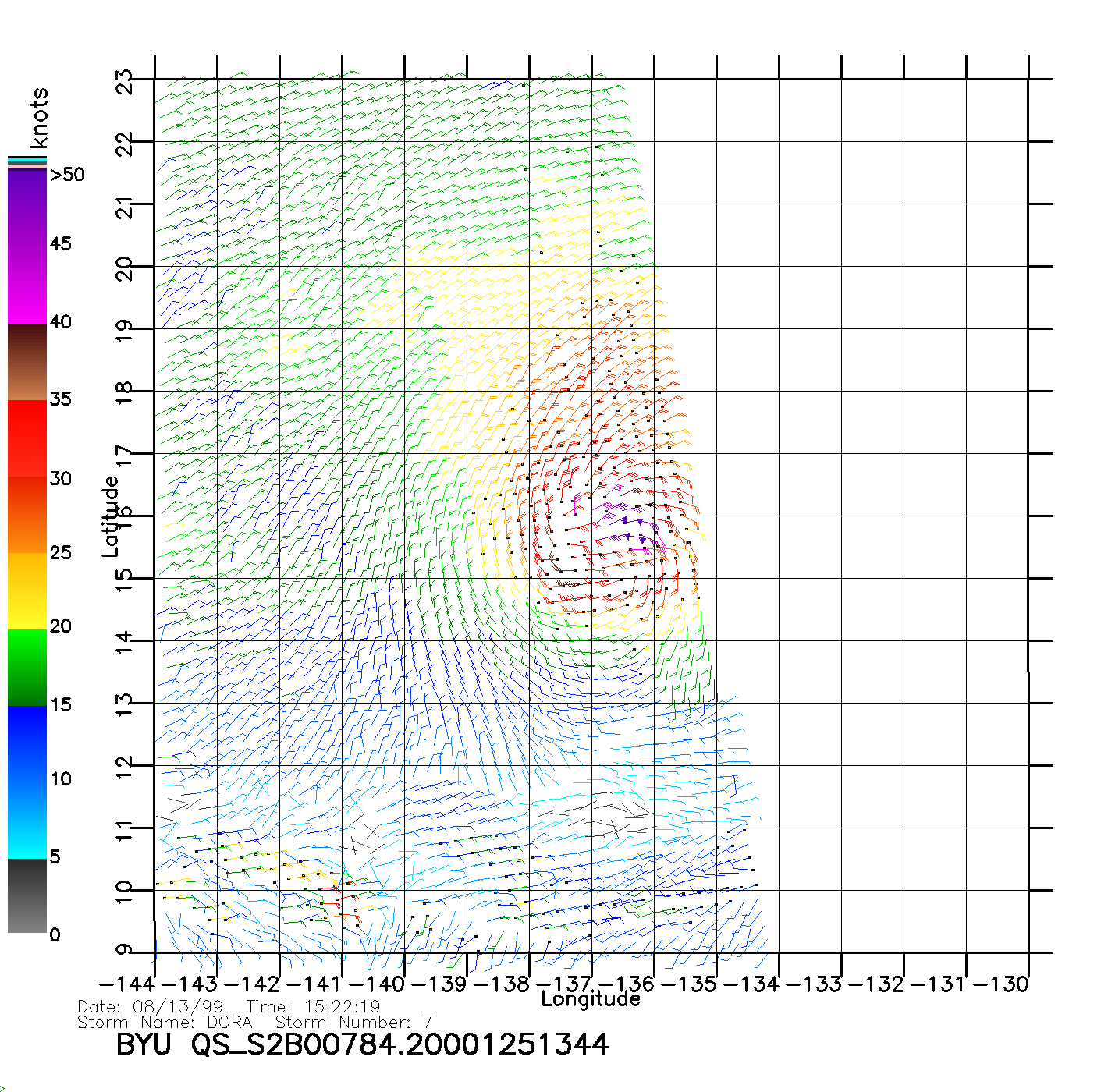Click the "BYU QS_S2B00784.20001251344" title text

coord(362,1045)
